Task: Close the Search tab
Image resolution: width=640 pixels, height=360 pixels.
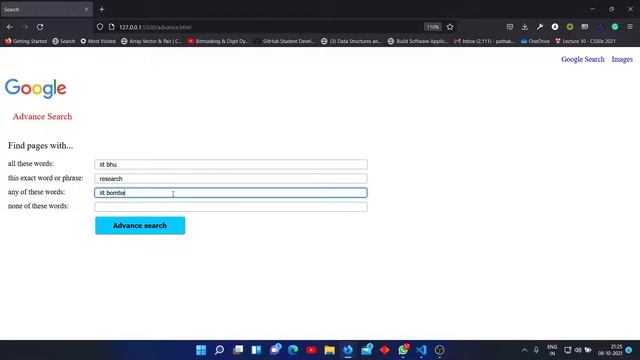Action: click(x=86, y=9)
